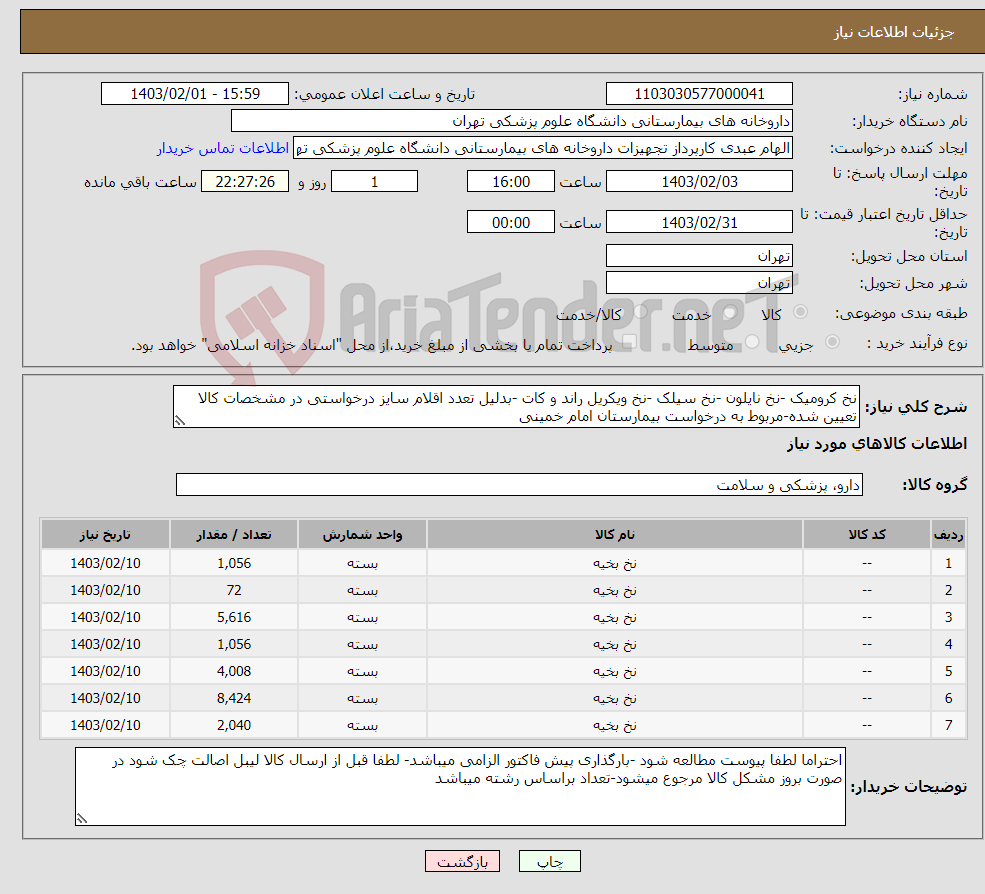
Task: Click the response deadline date 1403/02/03
Action: pyautogui.click(x=699, y=182)
